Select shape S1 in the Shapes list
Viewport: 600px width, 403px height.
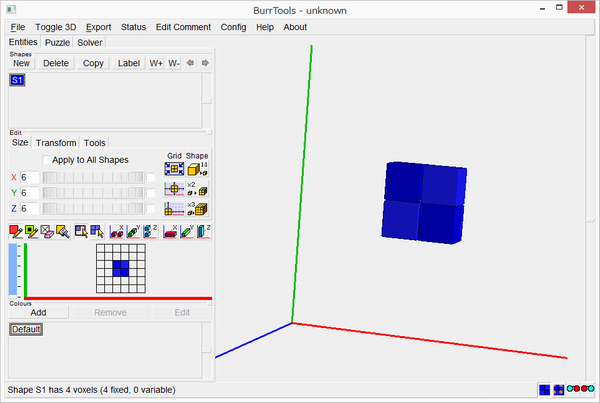(x=17, y=80)
